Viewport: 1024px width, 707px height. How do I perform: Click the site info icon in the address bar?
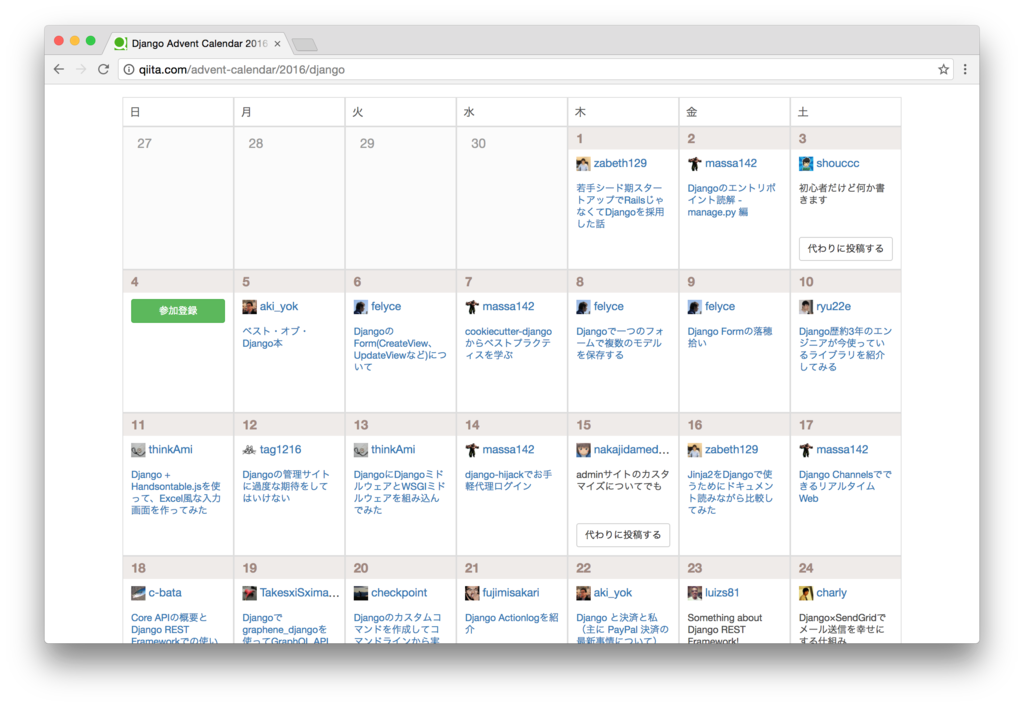tap(129, 69)
